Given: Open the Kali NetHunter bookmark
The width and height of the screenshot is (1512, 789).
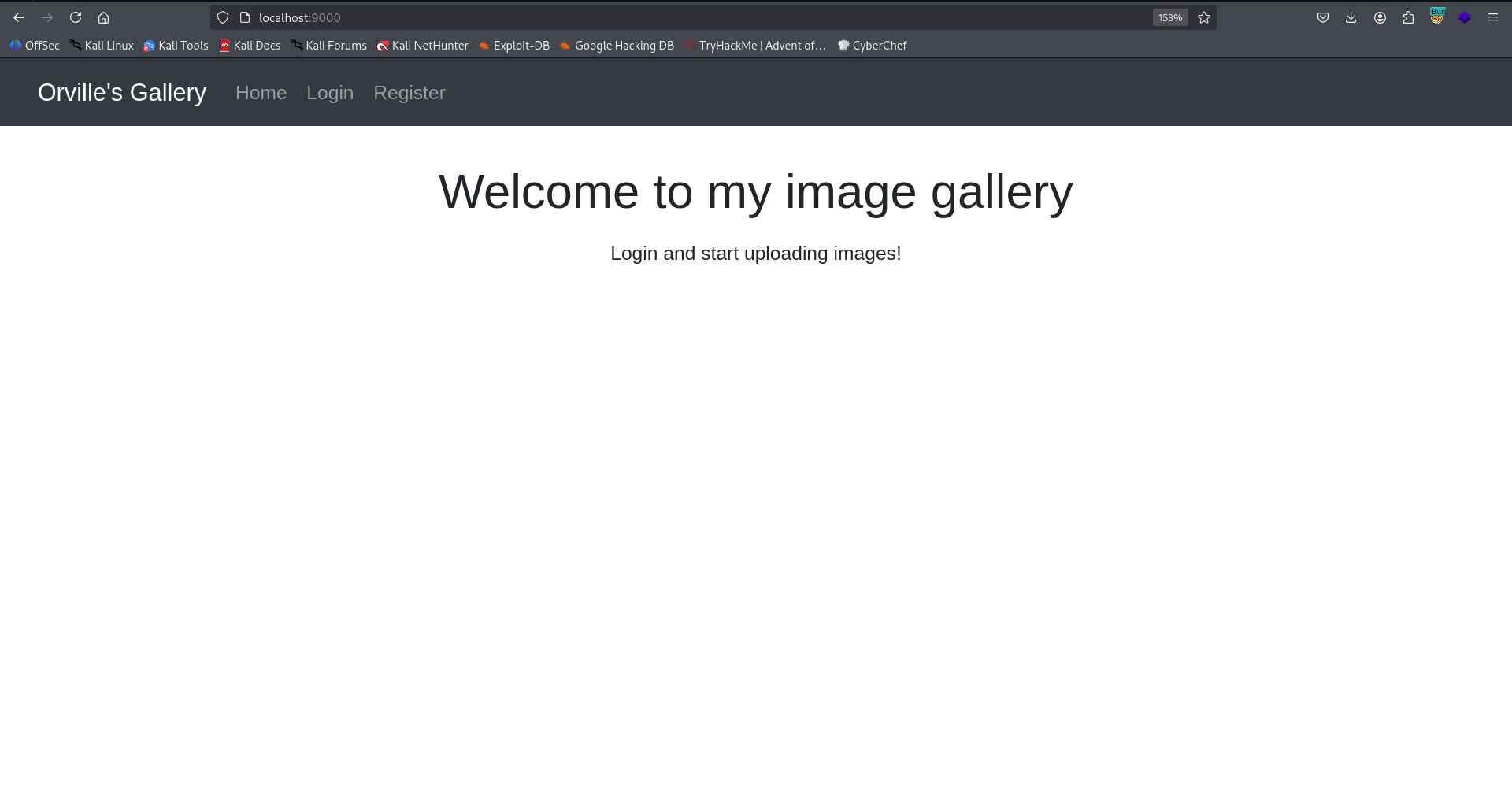Looking at the screenshot, I should [422, 45].
